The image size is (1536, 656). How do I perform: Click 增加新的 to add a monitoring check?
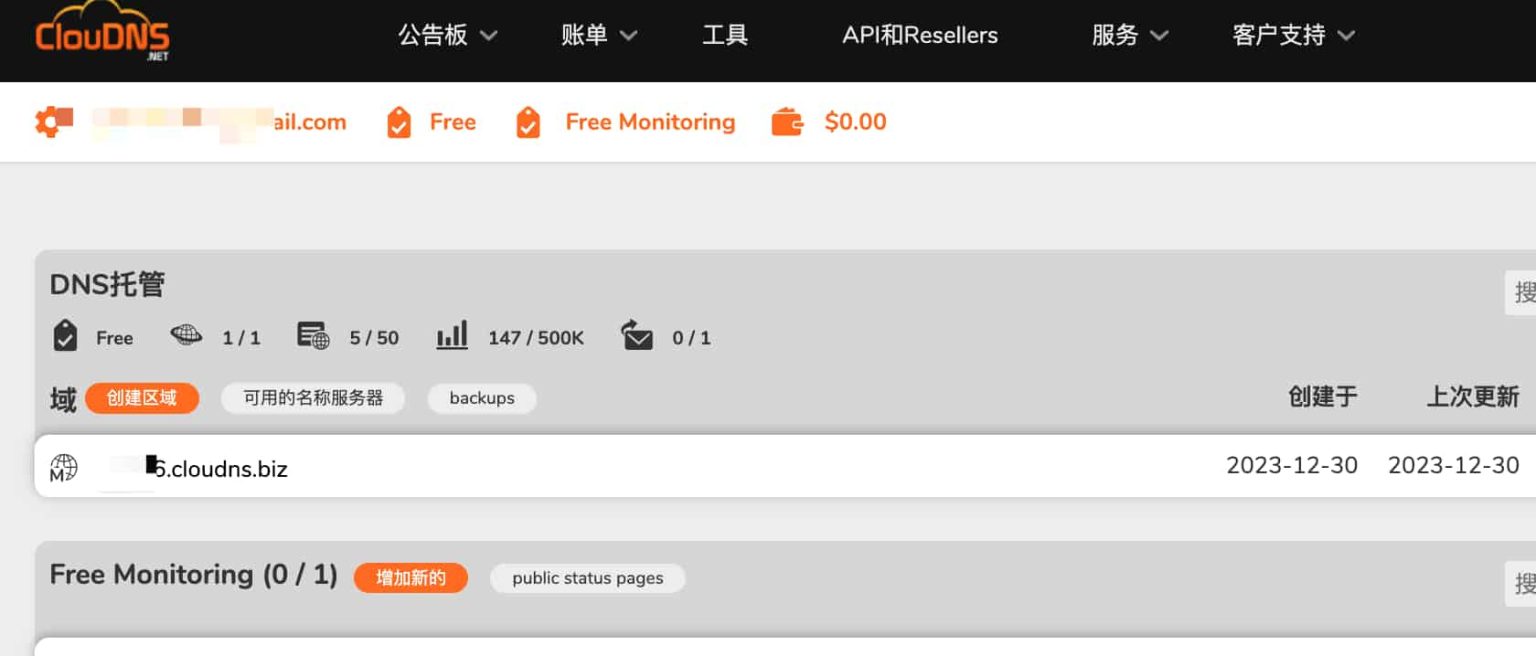(410, 578)
